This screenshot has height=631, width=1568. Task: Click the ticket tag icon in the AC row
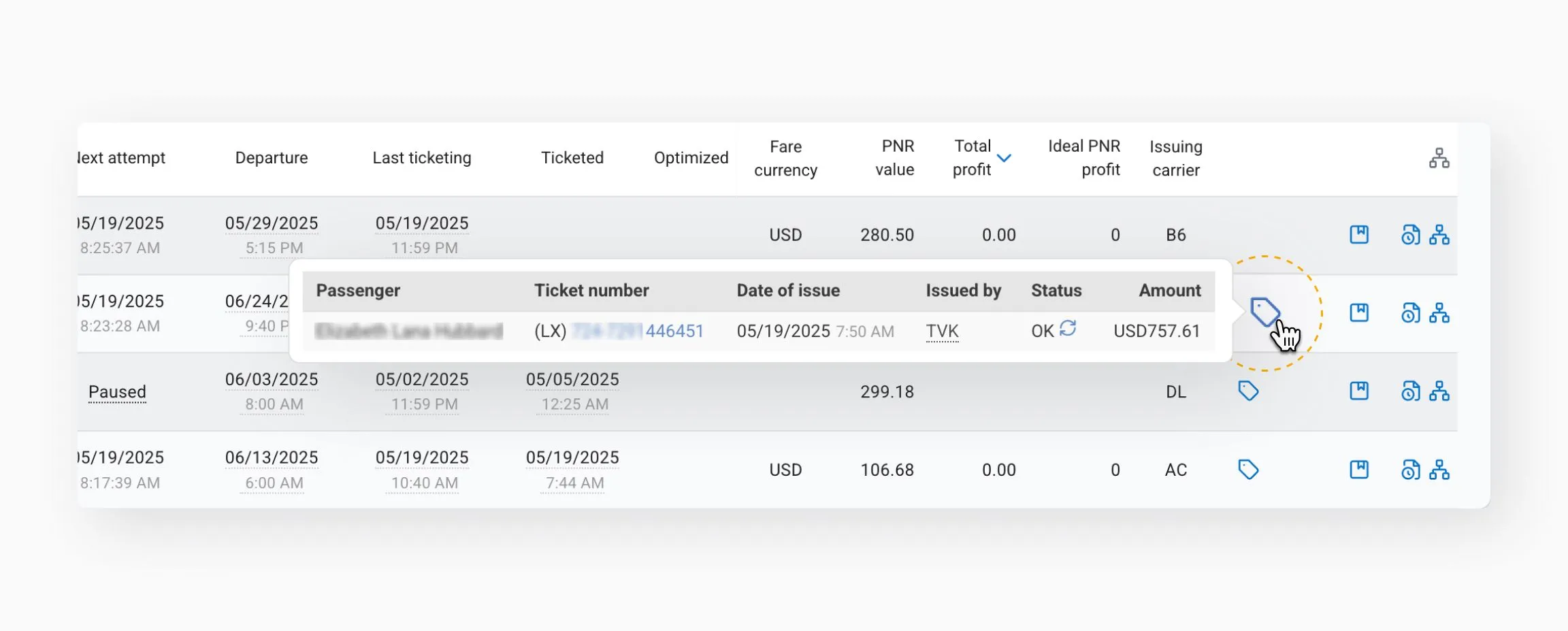1247,470
